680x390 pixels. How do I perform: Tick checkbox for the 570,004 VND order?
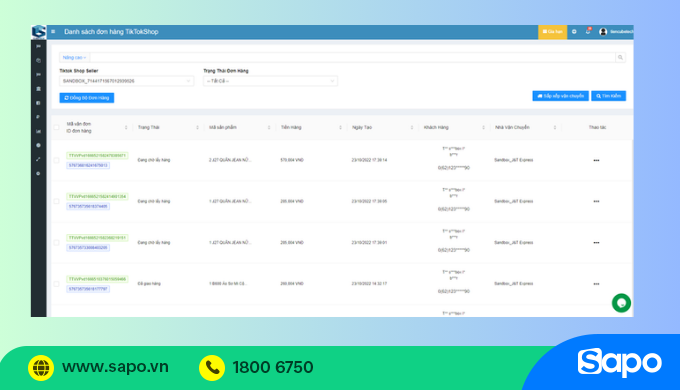(x=56, y=160)
